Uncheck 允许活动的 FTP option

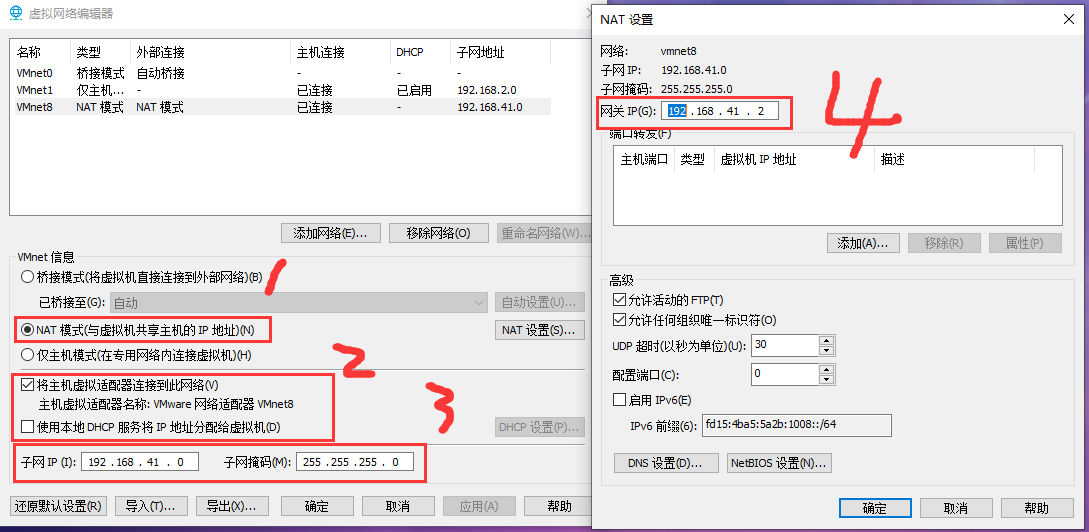point(619,300)
